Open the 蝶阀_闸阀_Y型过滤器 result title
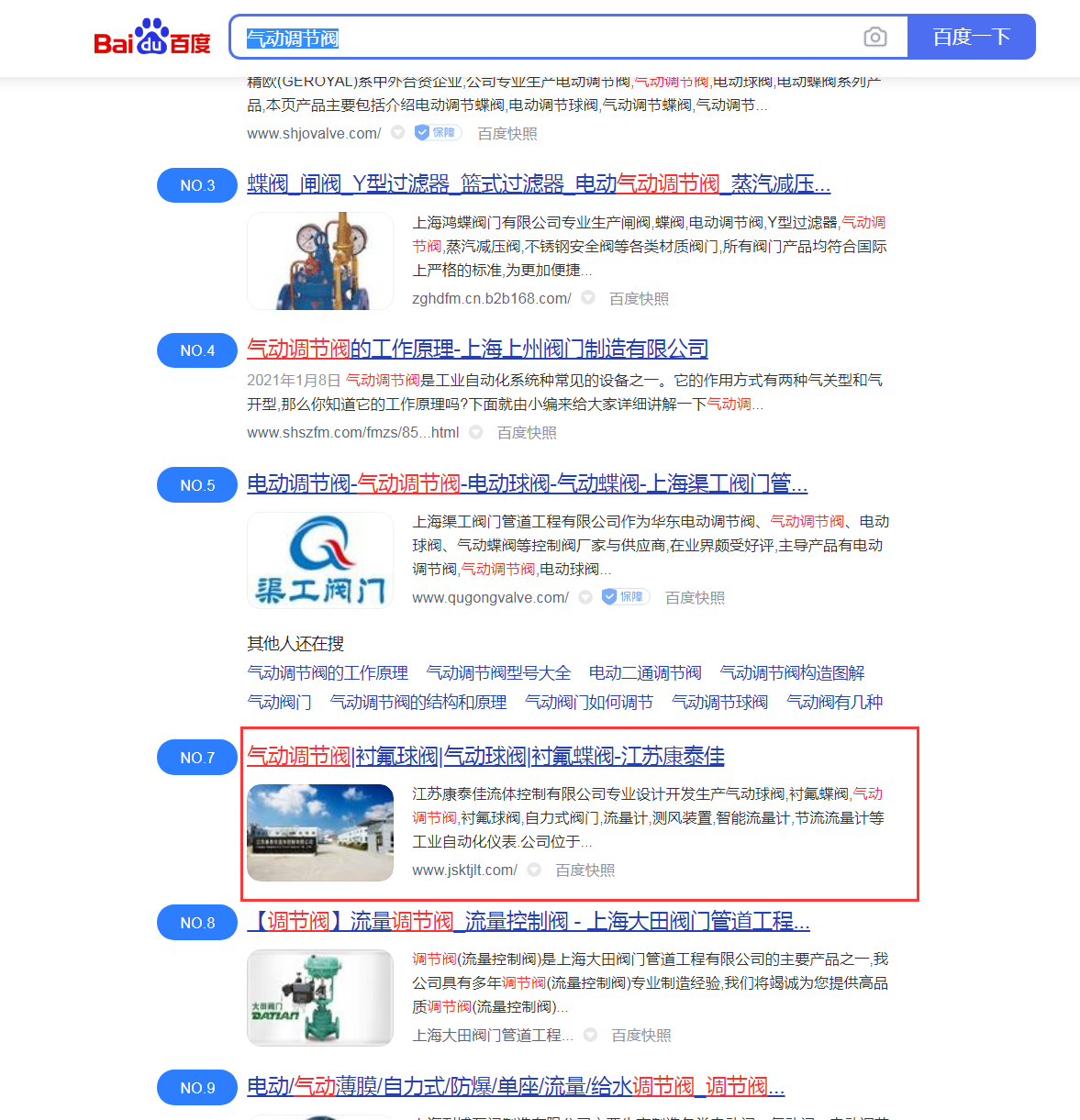The width and height of the screenshot is (1080, 1120). tap(539, 184)
